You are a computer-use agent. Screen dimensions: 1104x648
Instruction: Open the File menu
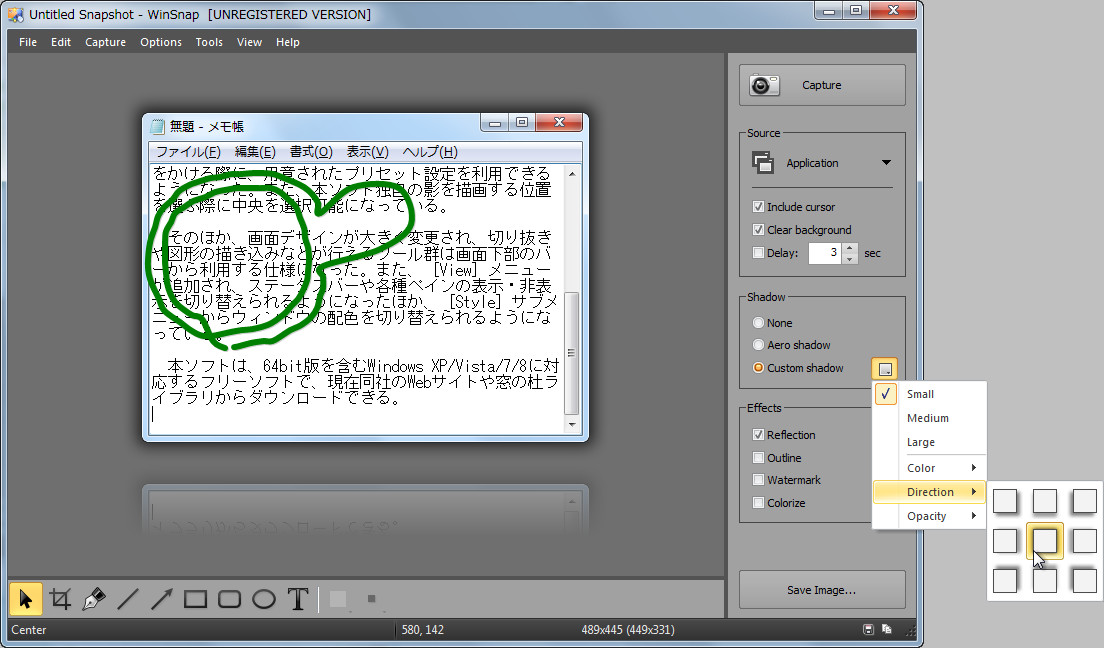[28, 42]
